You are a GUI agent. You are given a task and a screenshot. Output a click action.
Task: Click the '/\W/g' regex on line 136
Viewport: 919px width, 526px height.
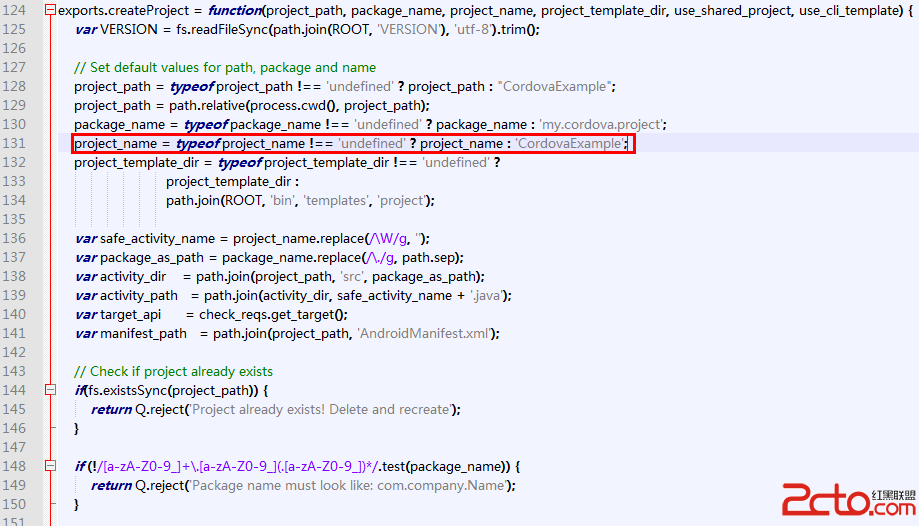pos(387,239)
